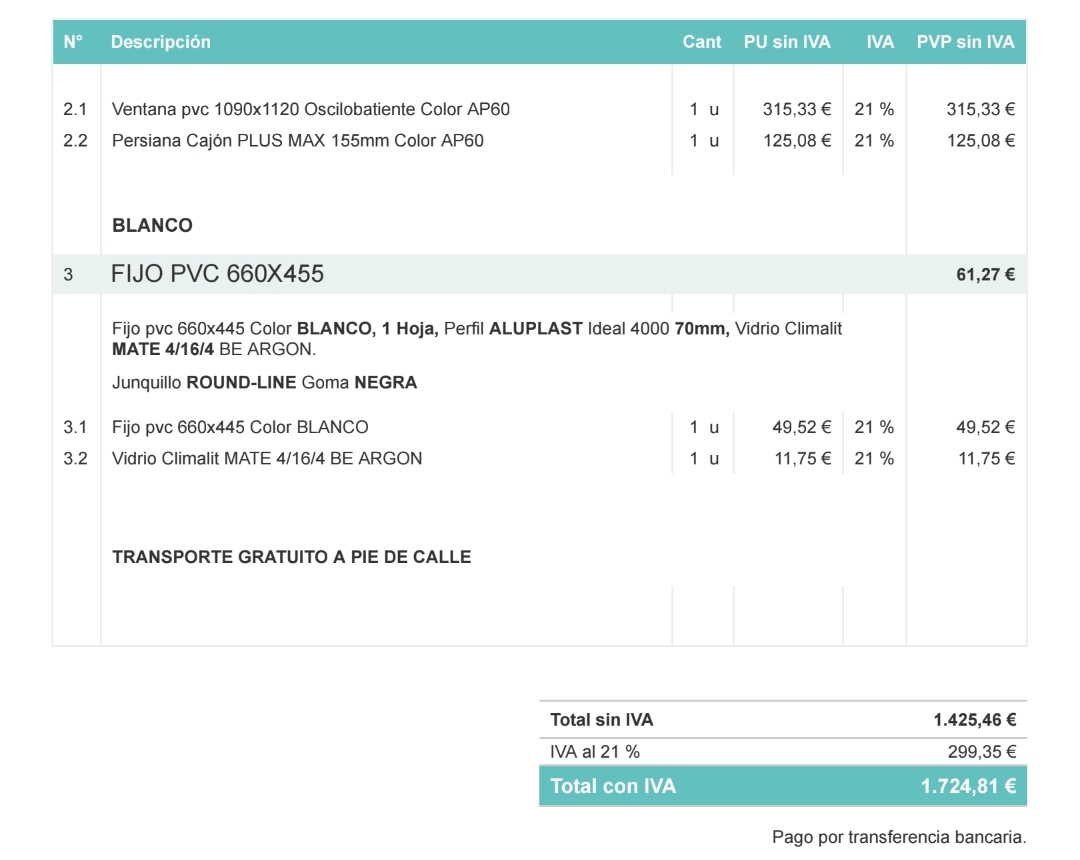Select item 3.1 'Fijo pvc 660x445 Color BLANCO'
Viewport: 1080px width, 860px height.
pyautogui.click(x=240, y=427)
